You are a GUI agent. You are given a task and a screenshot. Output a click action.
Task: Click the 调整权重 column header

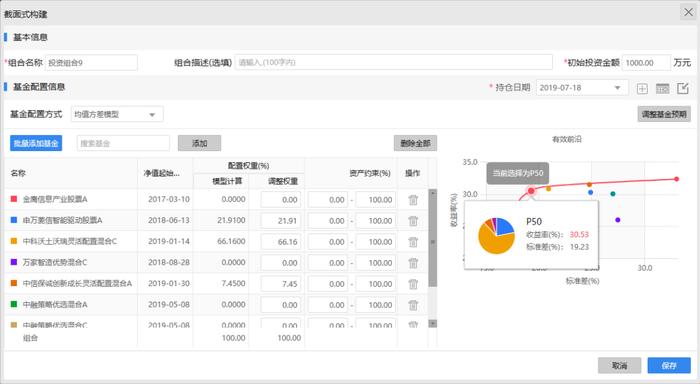click(x=283, y=181)
